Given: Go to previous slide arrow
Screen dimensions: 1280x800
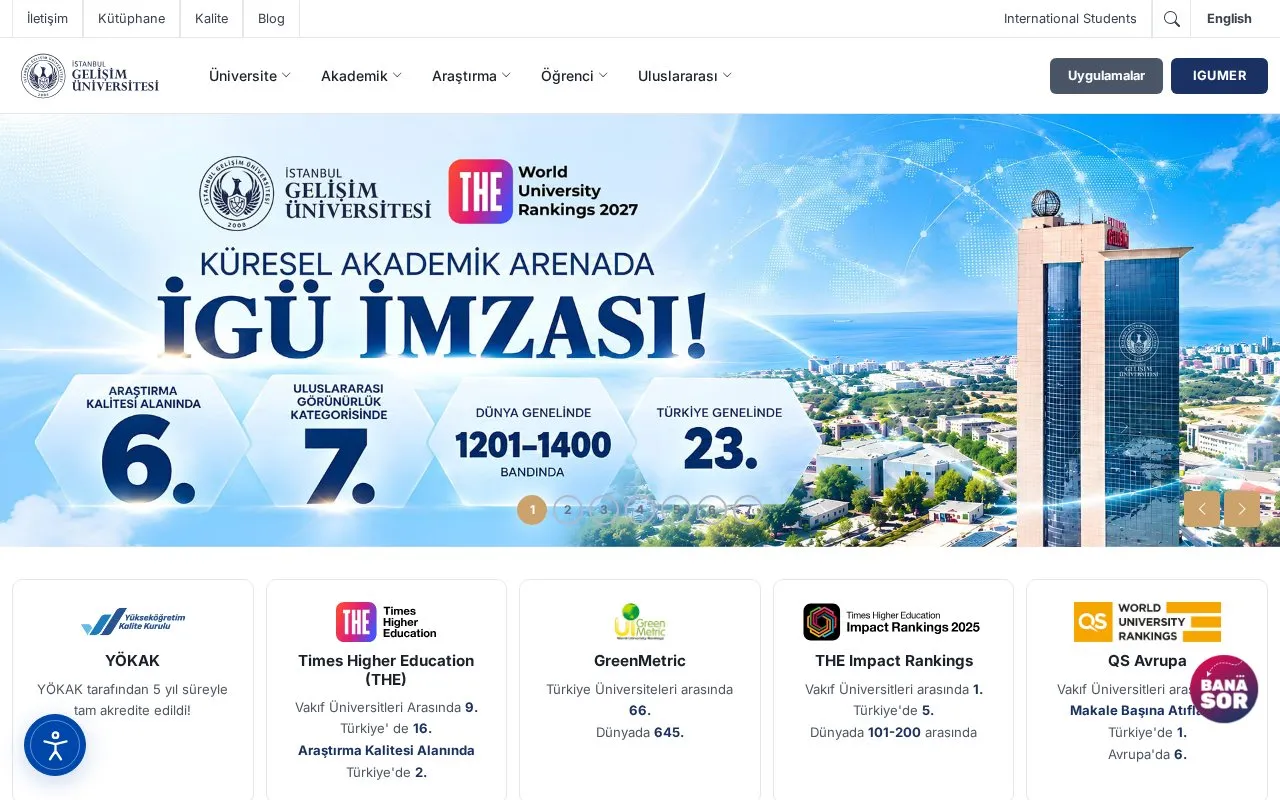Looking at the screenshot, I should pyautogui.click(x=1202, y=509).
